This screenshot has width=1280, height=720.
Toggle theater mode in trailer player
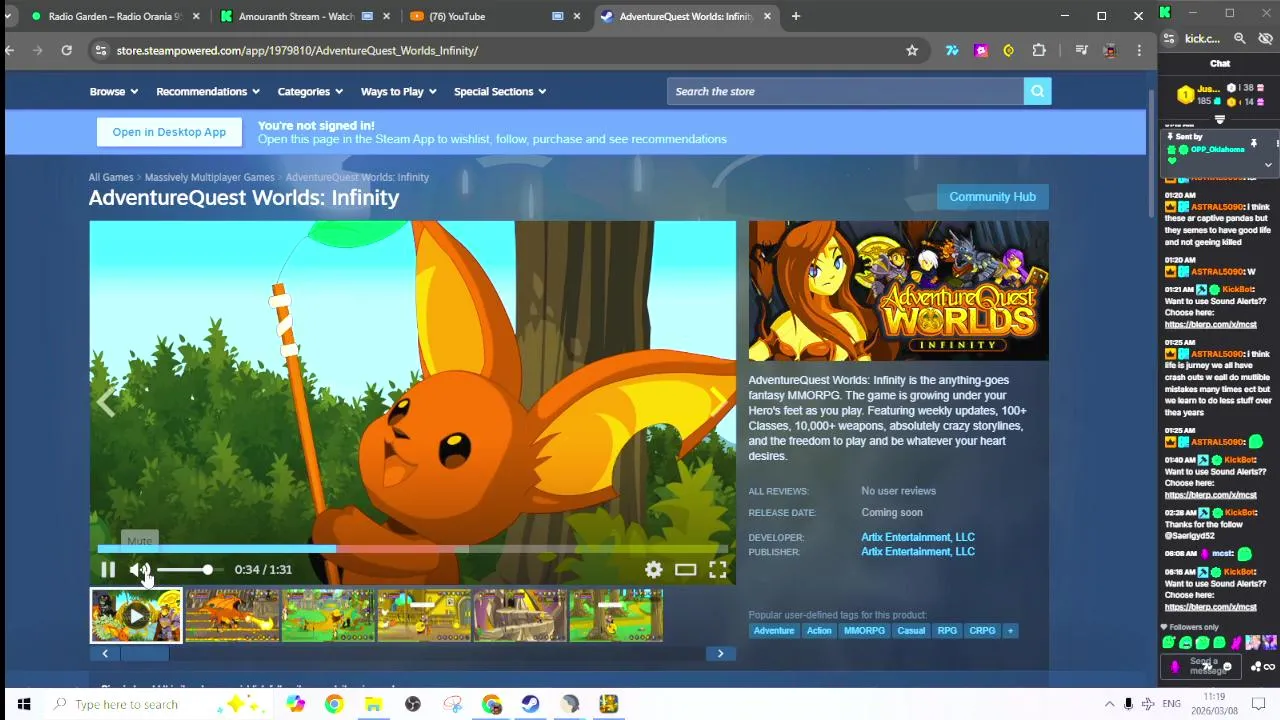(x=685, y=570)
